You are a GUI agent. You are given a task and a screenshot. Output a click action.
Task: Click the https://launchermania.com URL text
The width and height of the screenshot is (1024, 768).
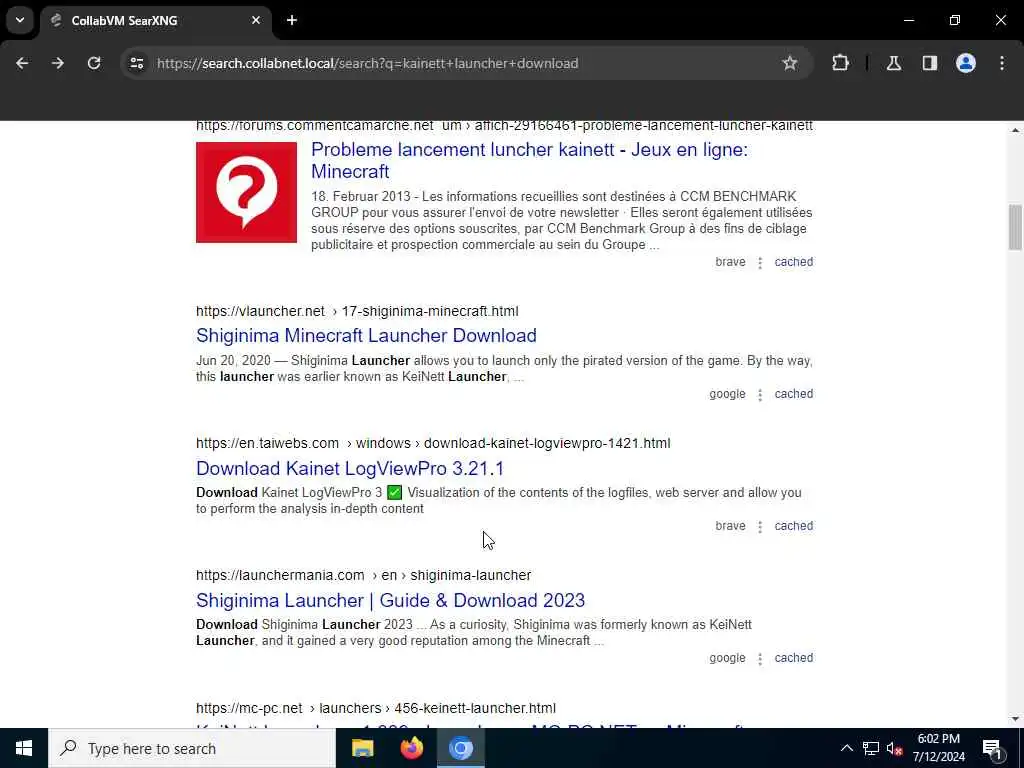point(280,575)
